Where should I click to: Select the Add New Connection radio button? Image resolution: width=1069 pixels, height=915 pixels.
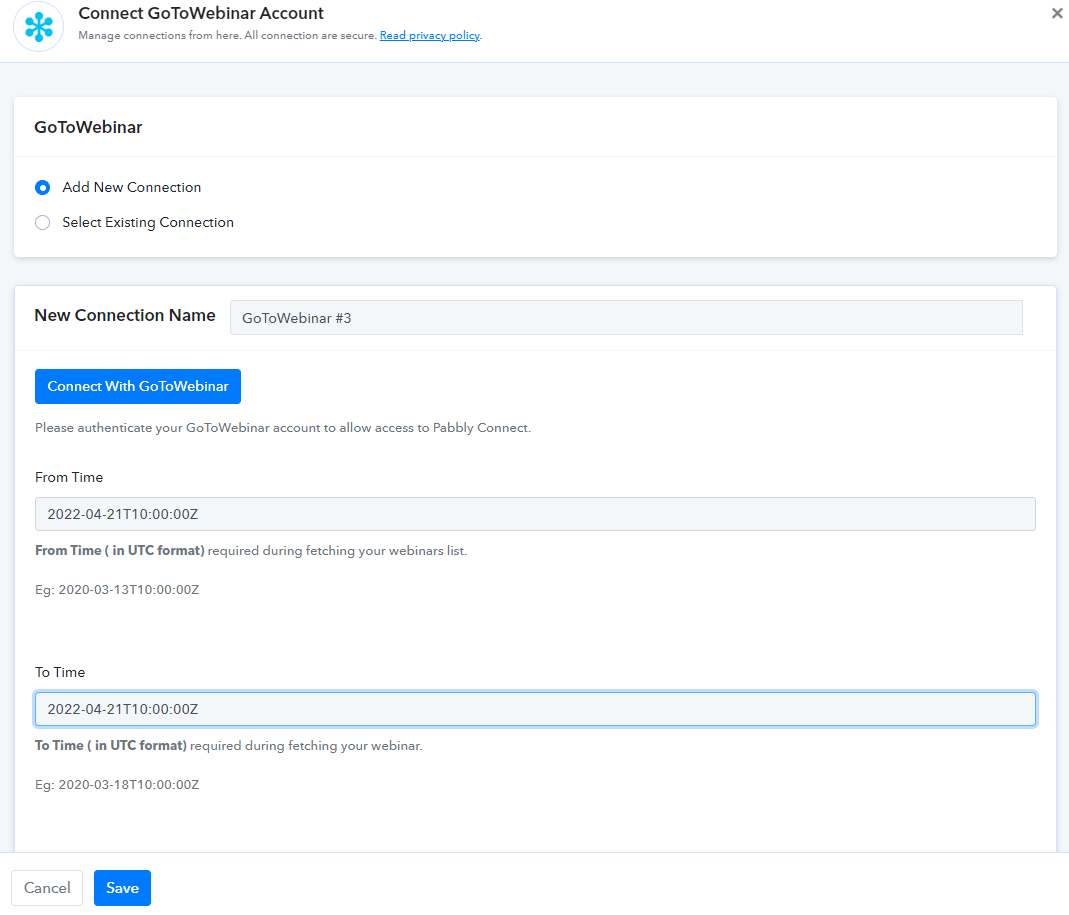click(x=42, y=188)
